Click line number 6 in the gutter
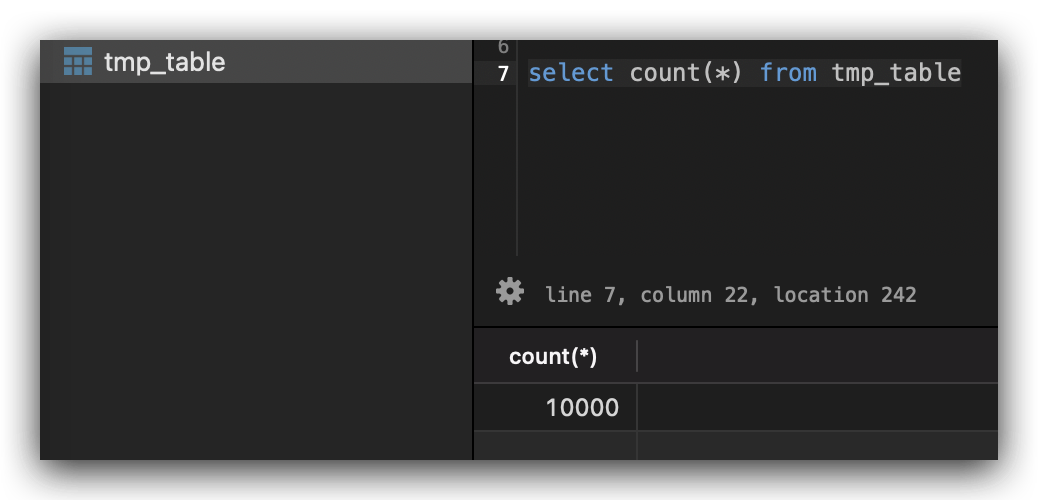Viewport: 1038px width, 500px height. point(502,46)
